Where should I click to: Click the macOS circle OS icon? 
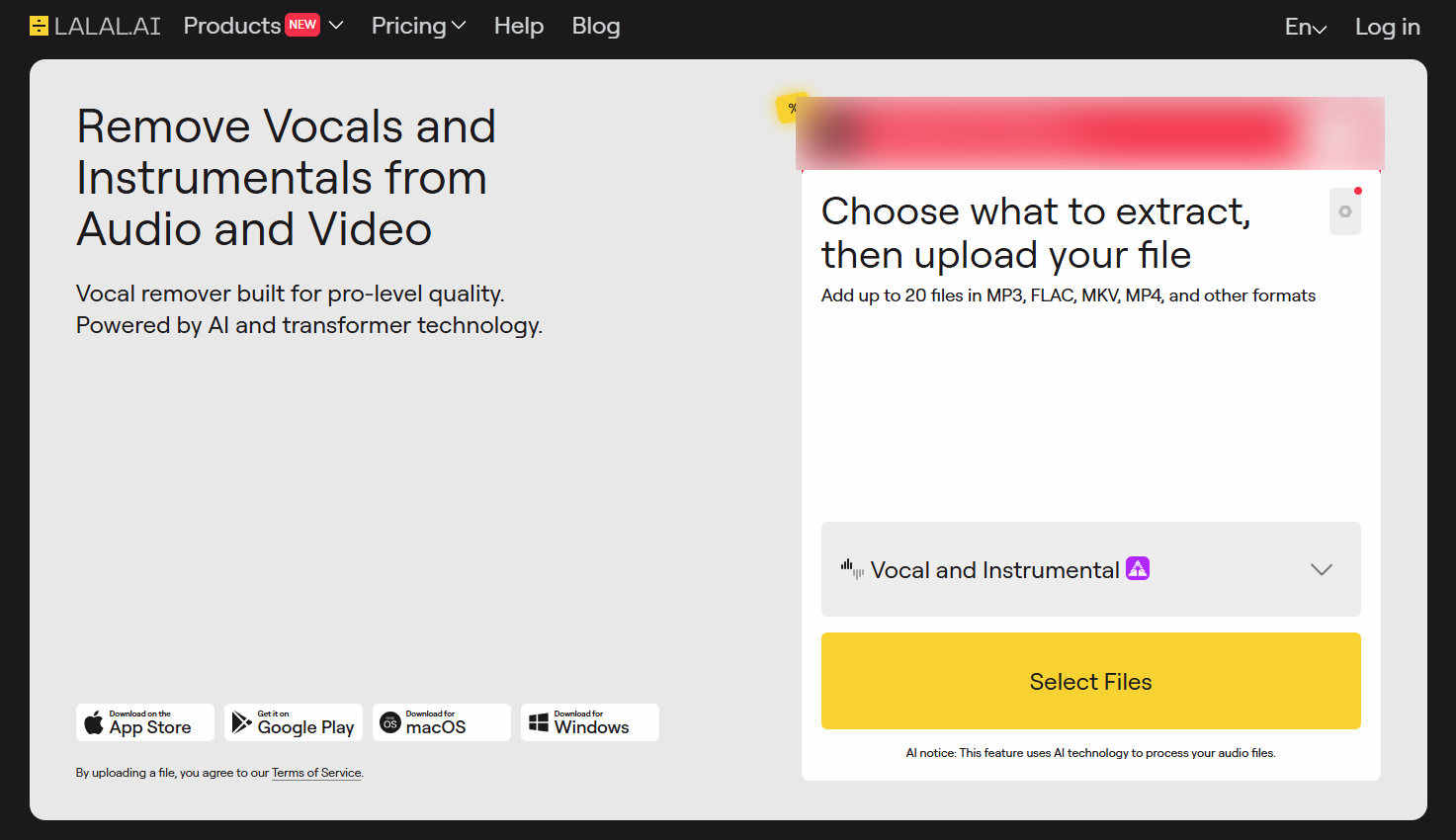[x=390, y=723]
